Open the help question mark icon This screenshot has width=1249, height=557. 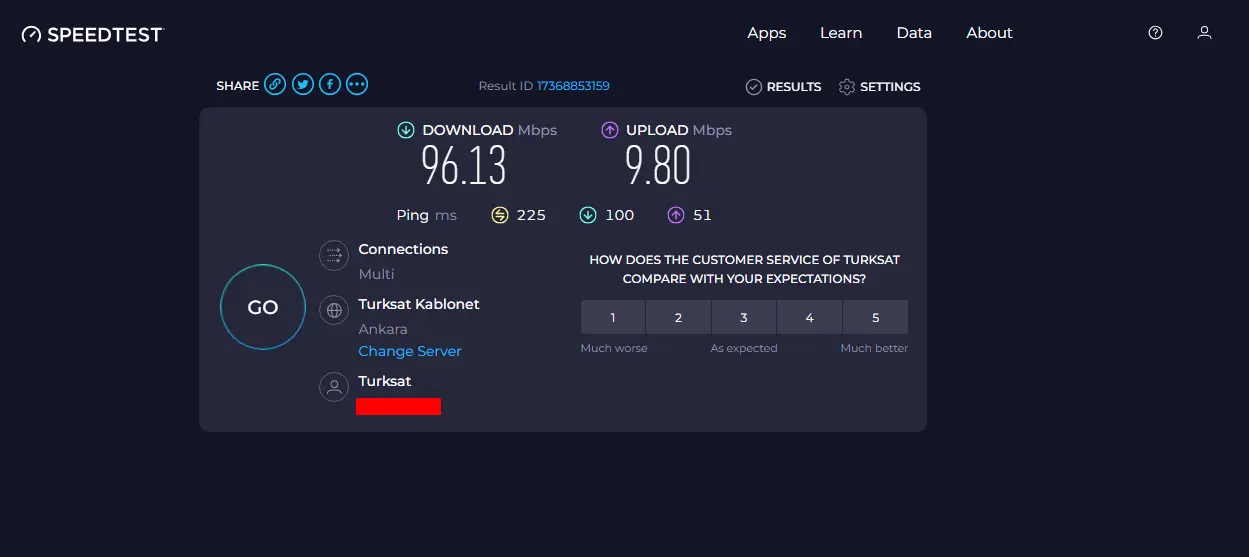1155,33
